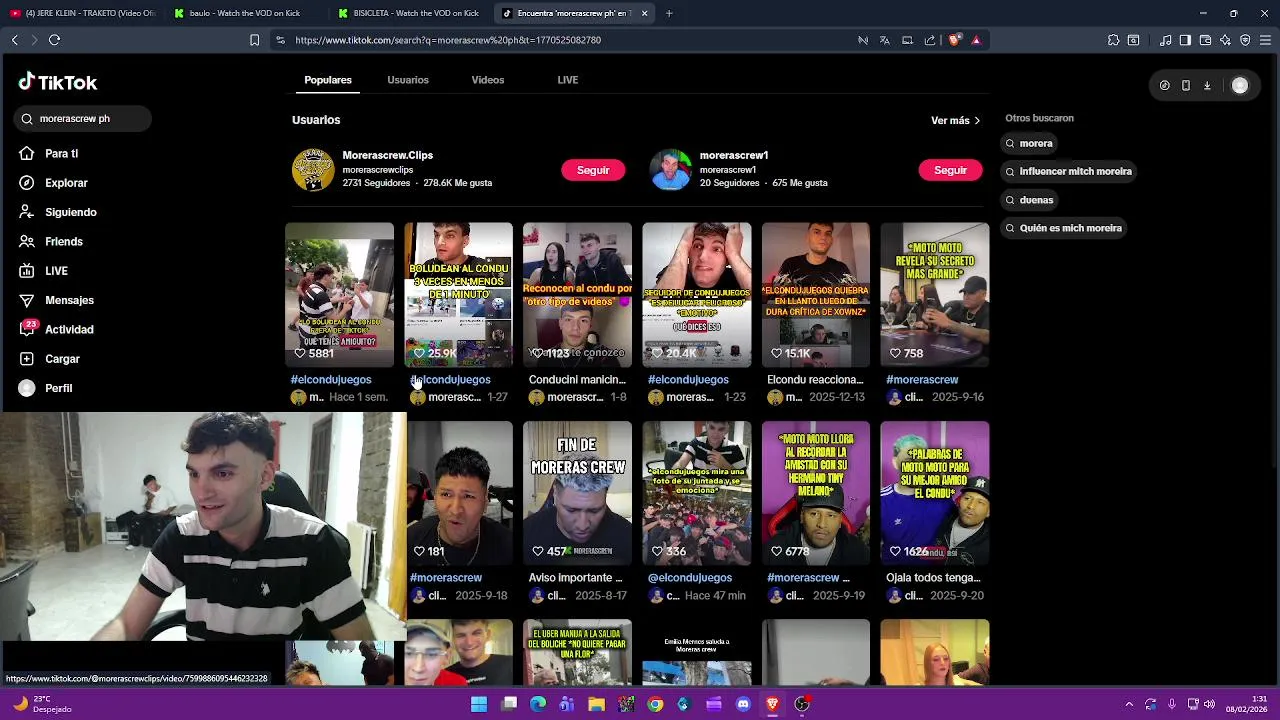Screen dimensions: 1280x720
Task: Go to Para ti feed
Action: point(61,154)
